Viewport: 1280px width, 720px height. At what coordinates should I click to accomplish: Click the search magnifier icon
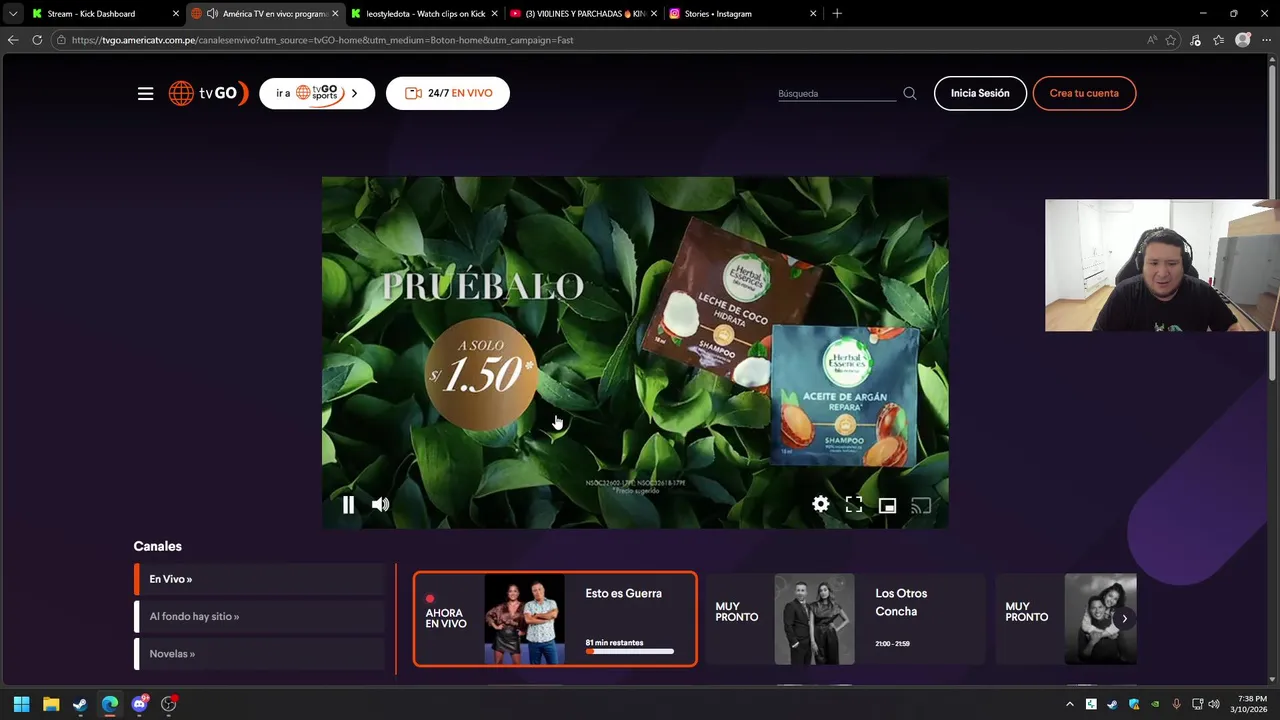coord(910,93)
